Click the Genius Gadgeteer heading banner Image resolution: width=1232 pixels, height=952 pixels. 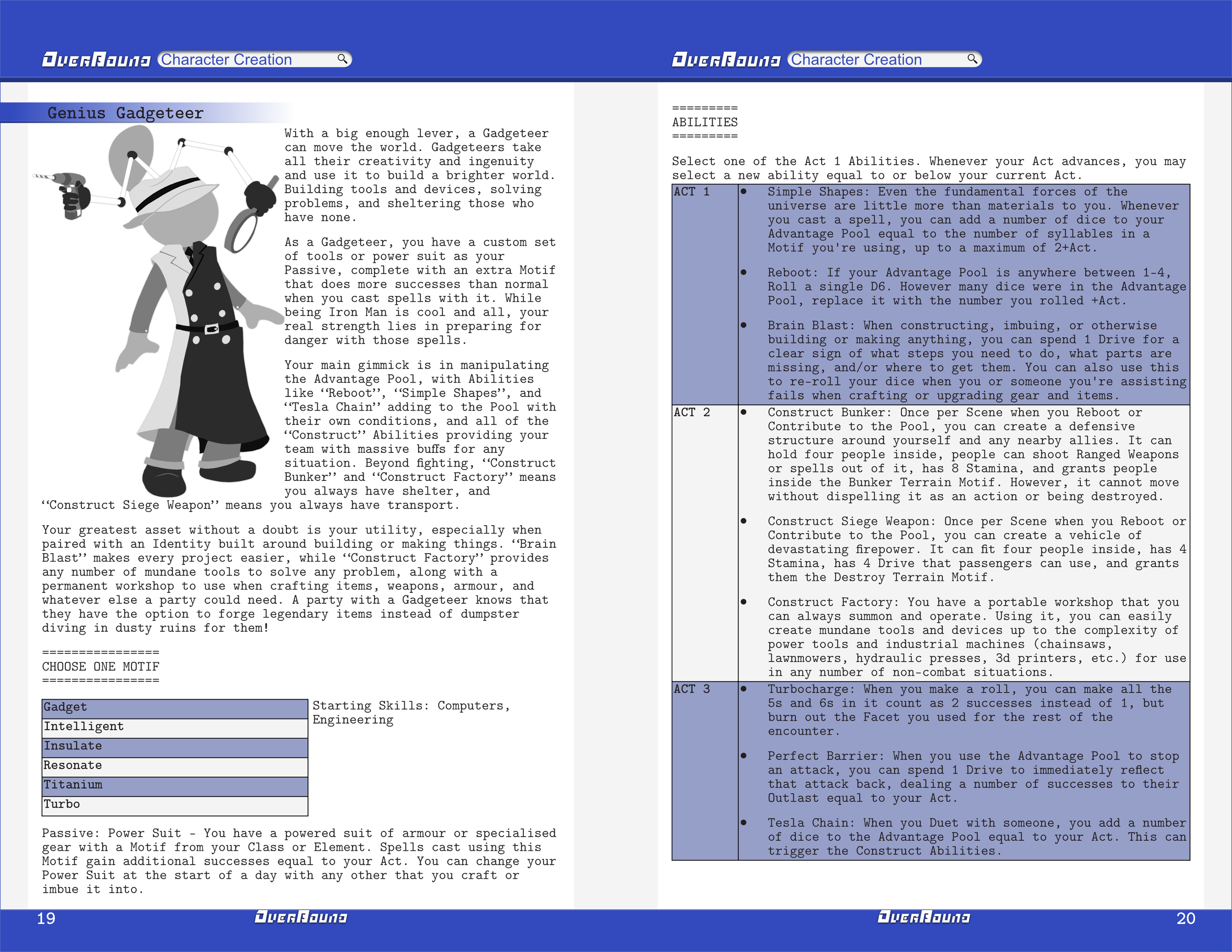126,113
